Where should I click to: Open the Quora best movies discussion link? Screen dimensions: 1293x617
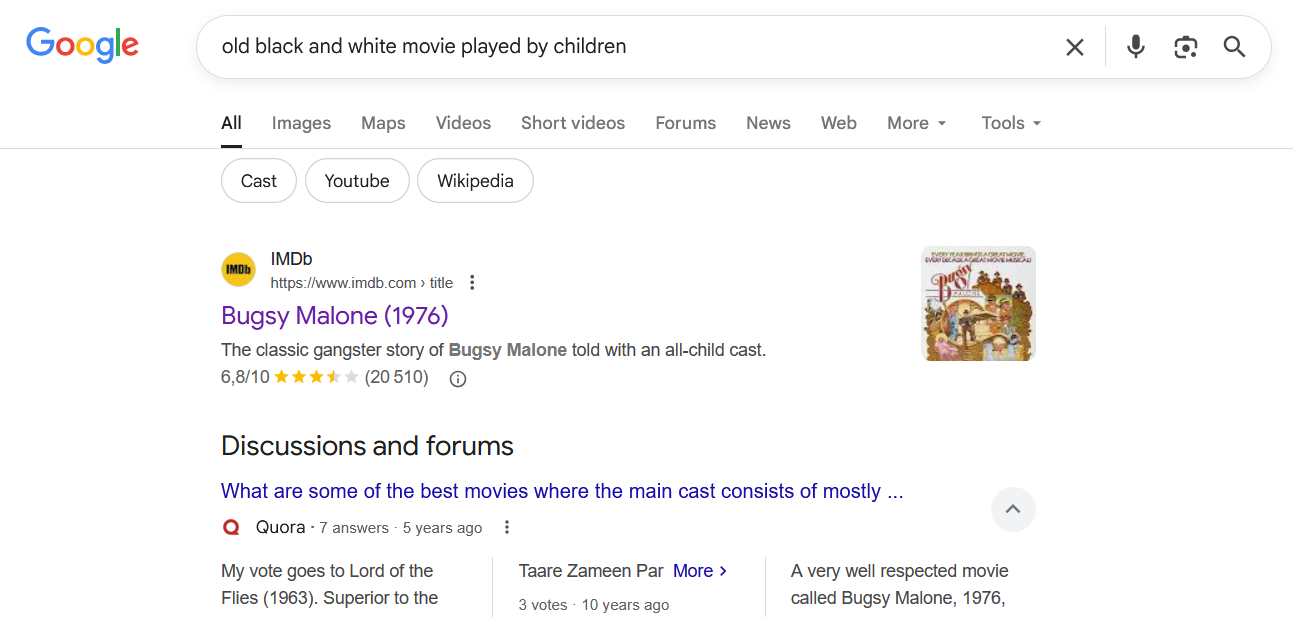click(x=561, y=491)
